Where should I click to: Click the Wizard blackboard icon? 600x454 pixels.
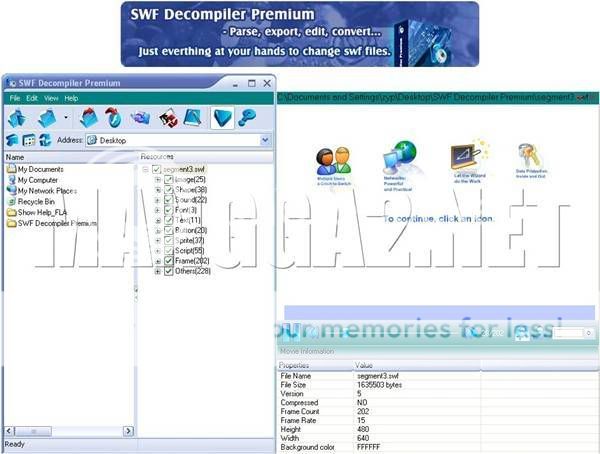(x=470, y=156)
